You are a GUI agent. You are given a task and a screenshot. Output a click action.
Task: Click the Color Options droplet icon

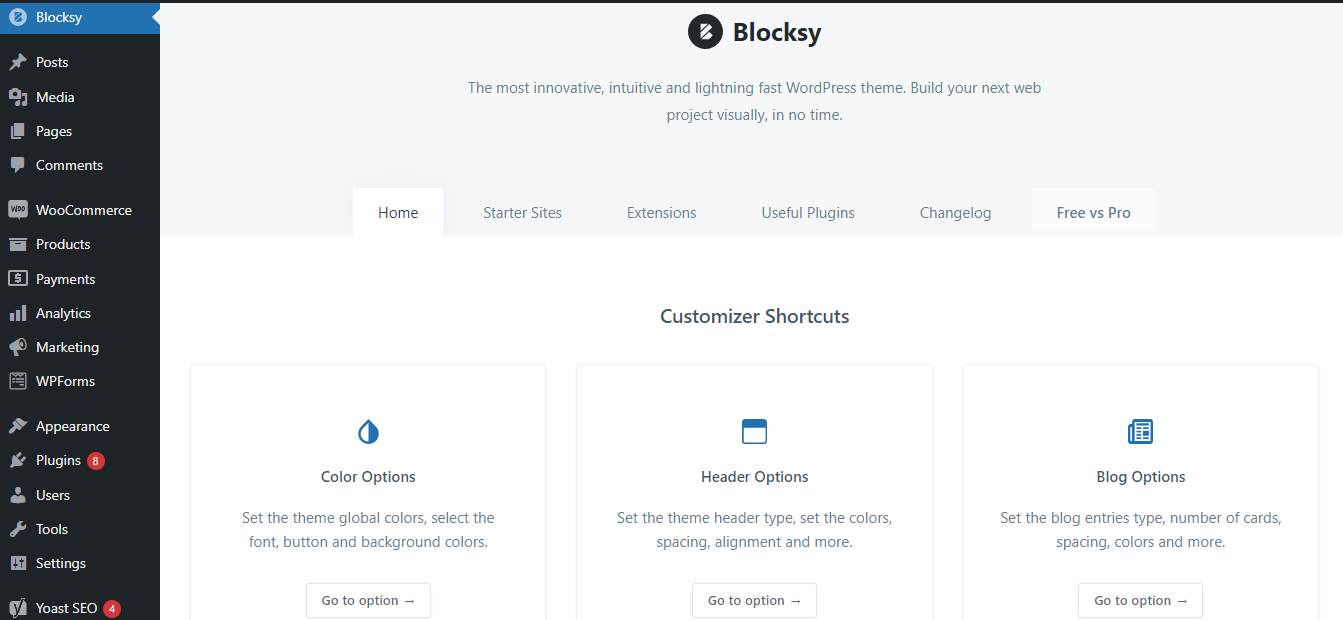pos(368,432)
